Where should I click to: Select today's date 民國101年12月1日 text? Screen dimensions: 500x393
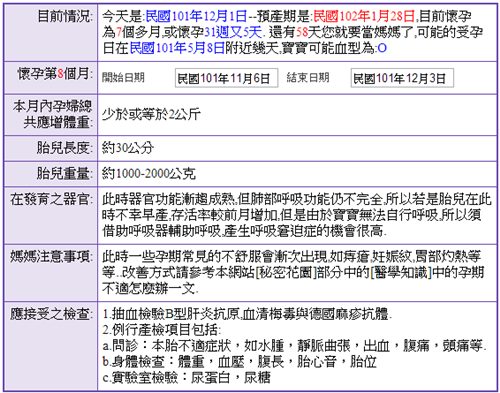[196, 16]
